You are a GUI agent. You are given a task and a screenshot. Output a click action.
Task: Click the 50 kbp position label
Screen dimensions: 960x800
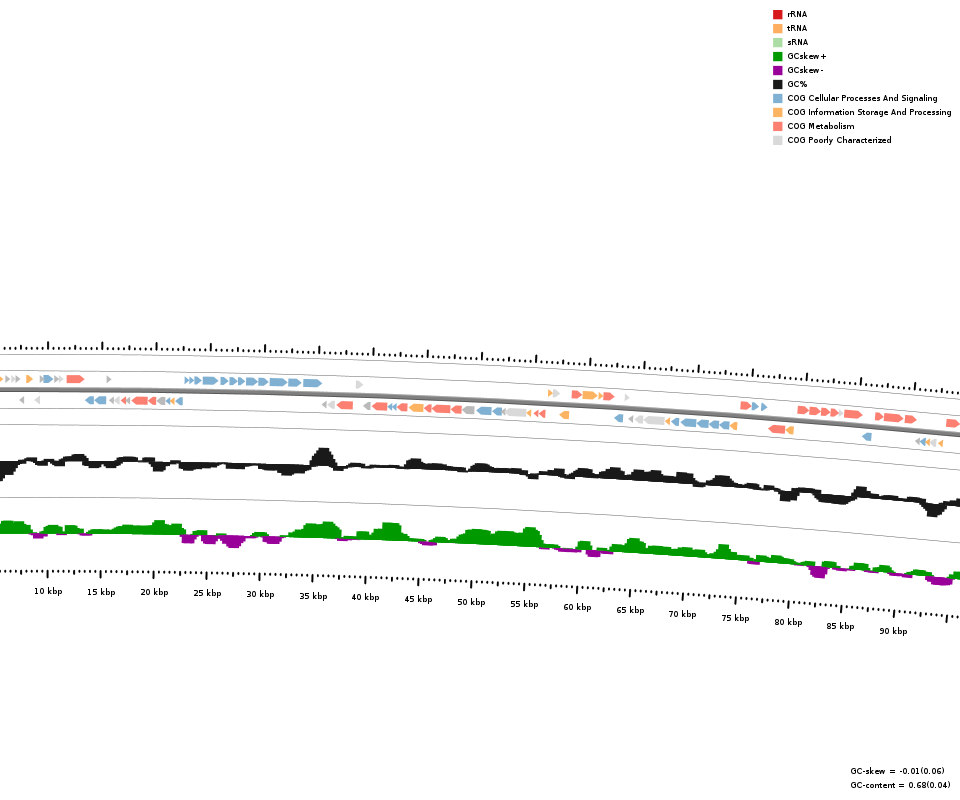[471, 602]
